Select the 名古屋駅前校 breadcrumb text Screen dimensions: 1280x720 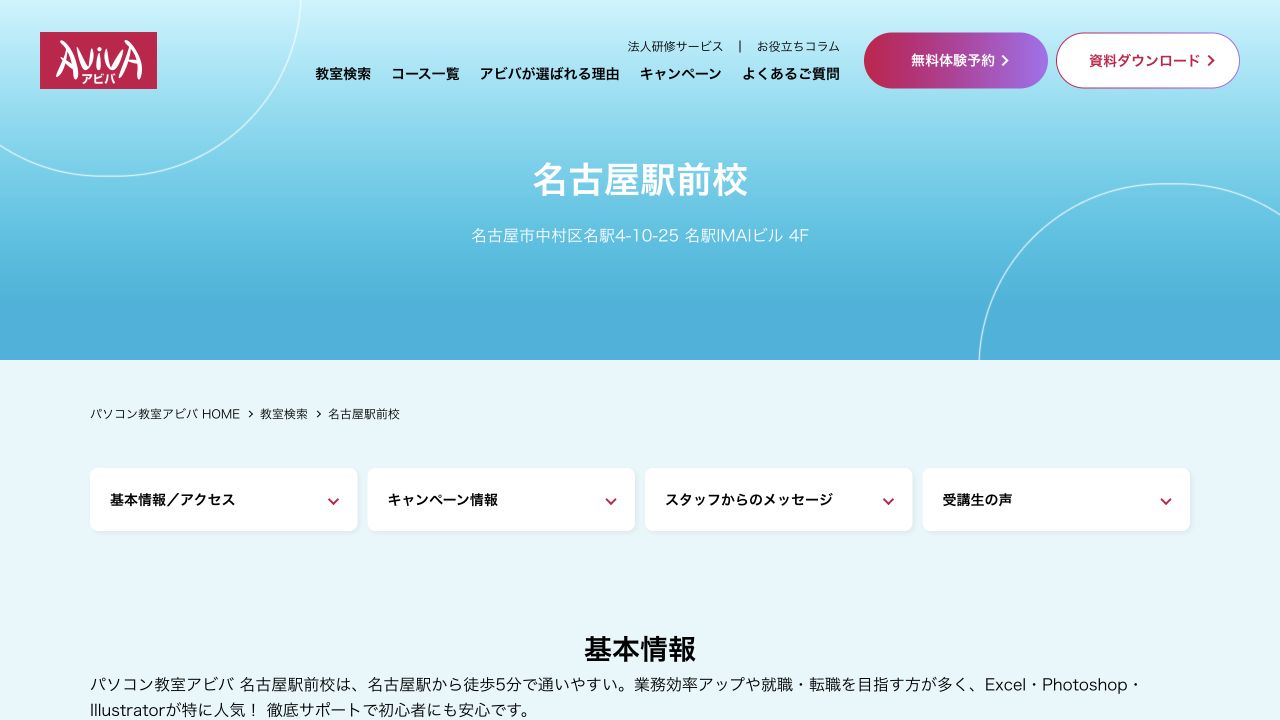(x=364, y=414)
